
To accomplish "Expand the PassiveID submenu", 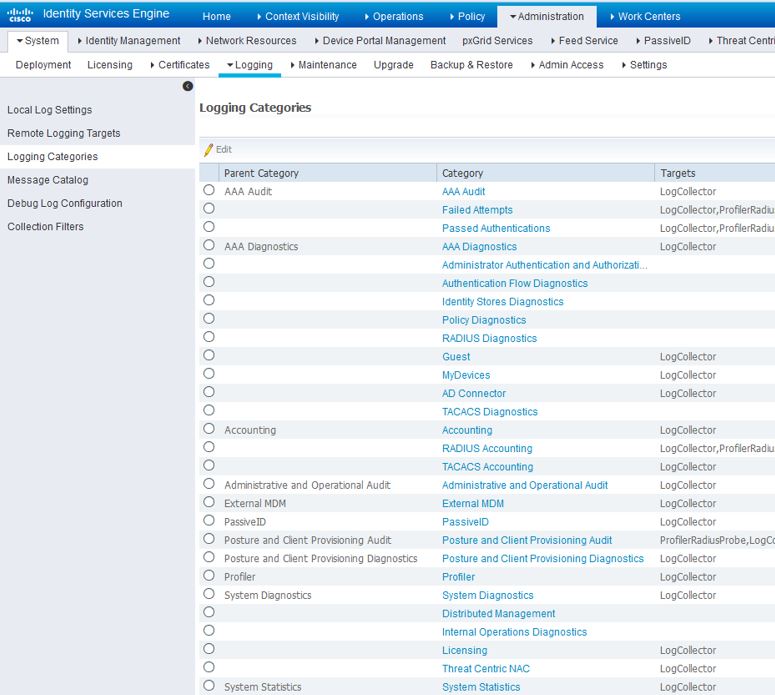I will point(663,41).
